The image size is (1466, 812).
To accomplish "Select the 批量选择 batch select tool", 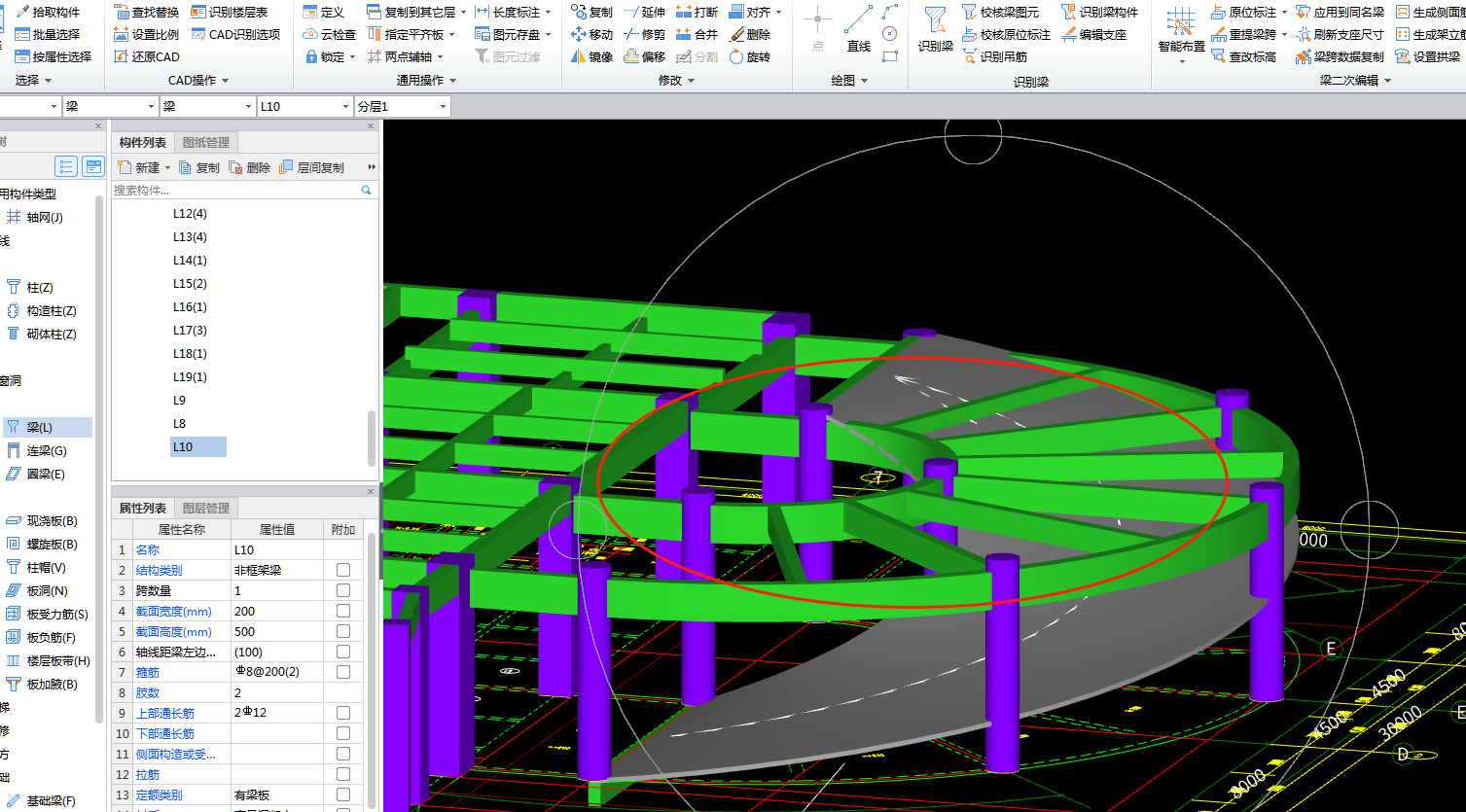I will click(x=48, y=34).
